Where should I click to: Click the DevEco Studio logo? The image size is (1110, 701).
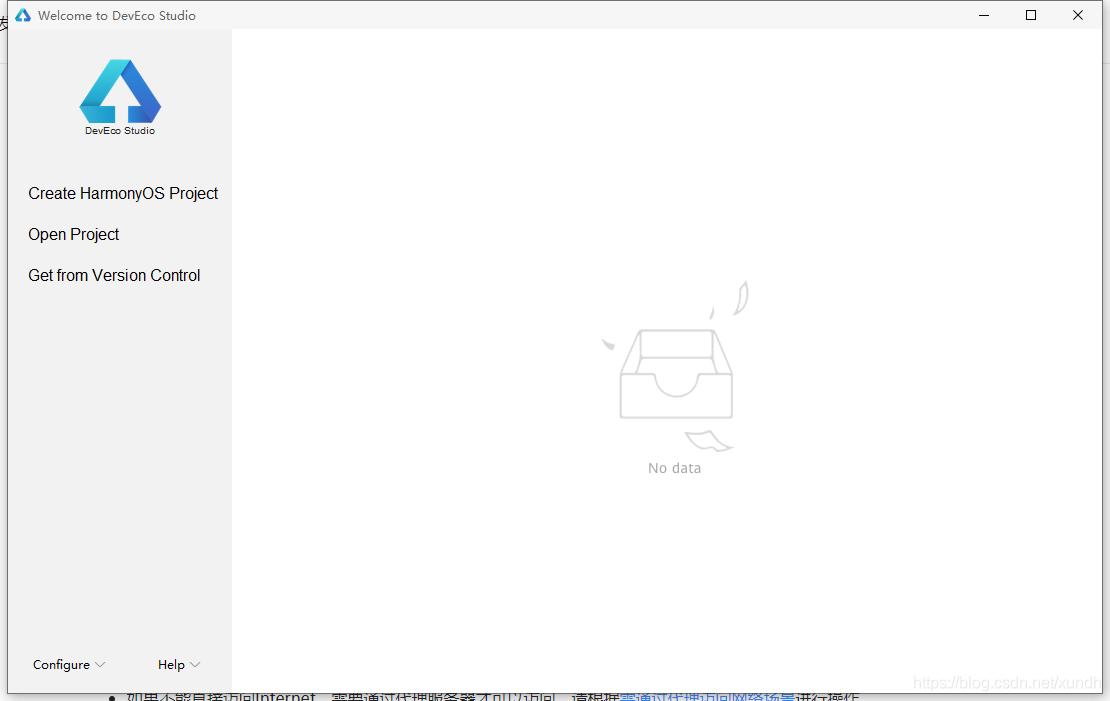(x=120, y=97)
